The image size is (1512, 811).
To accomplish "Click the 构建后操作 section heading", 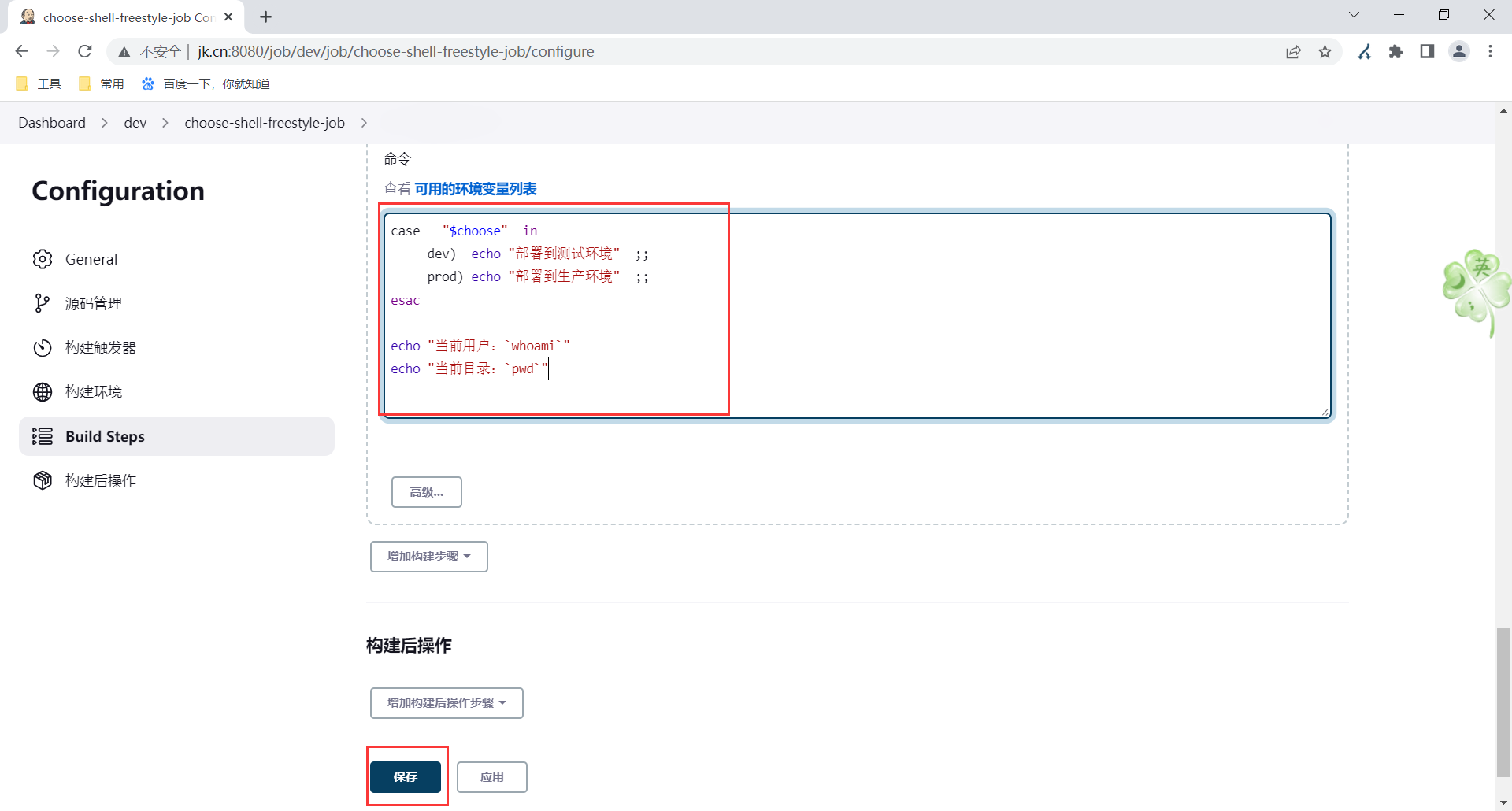I will pyautogui.click(x=409, y=646).
